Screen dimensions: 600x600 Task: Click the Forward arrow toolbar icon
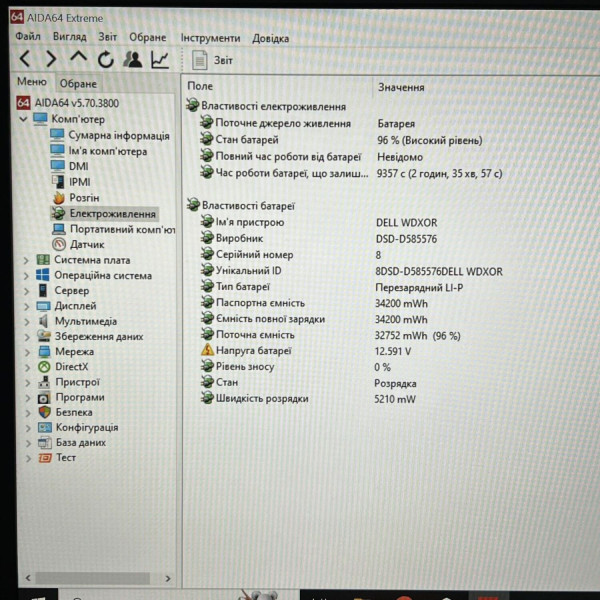click(x=51, y=59)
